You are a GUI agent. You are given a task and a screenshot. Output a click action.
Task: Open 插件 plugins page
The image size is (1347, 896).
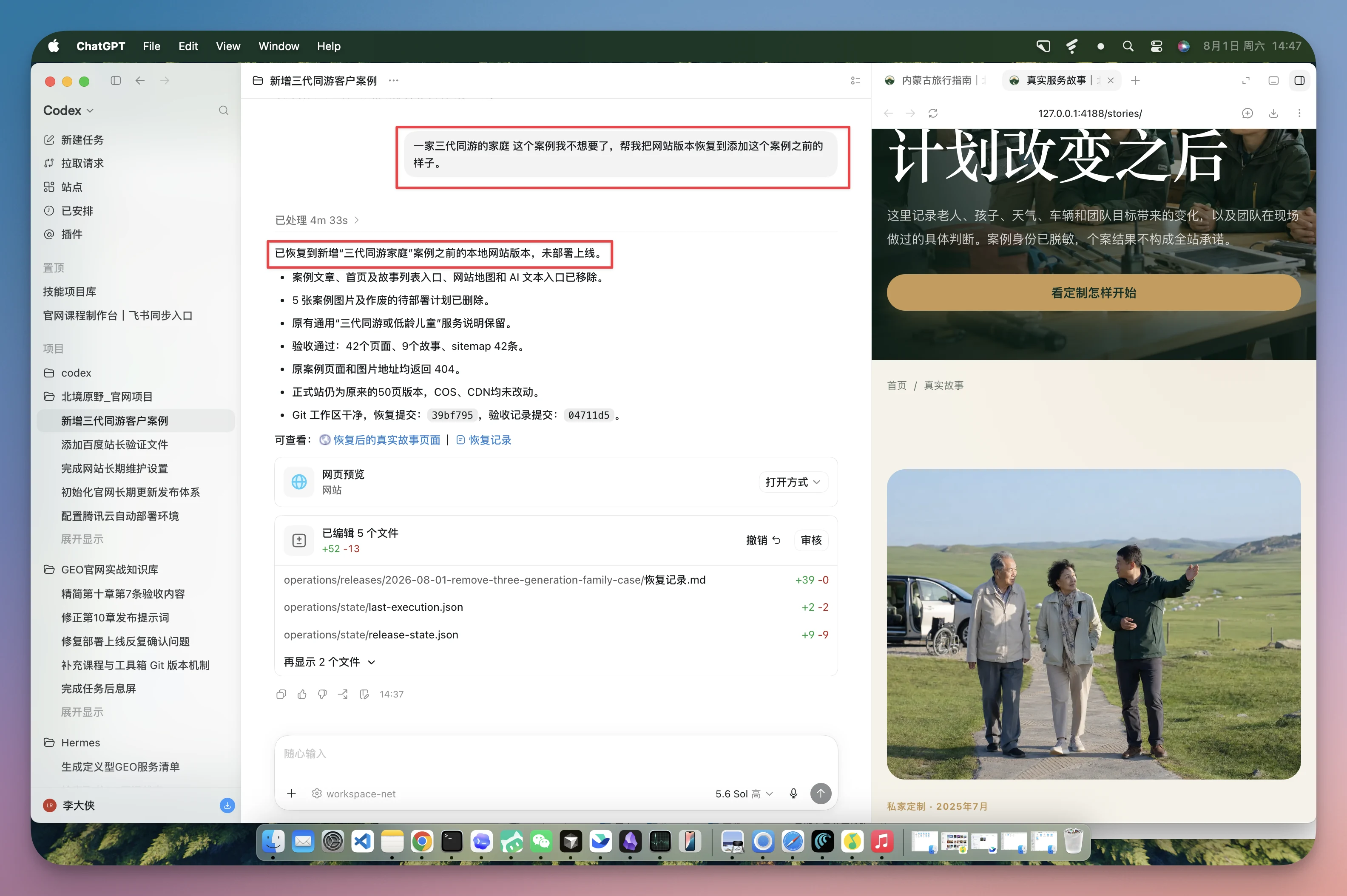click(x=63, y=234)
